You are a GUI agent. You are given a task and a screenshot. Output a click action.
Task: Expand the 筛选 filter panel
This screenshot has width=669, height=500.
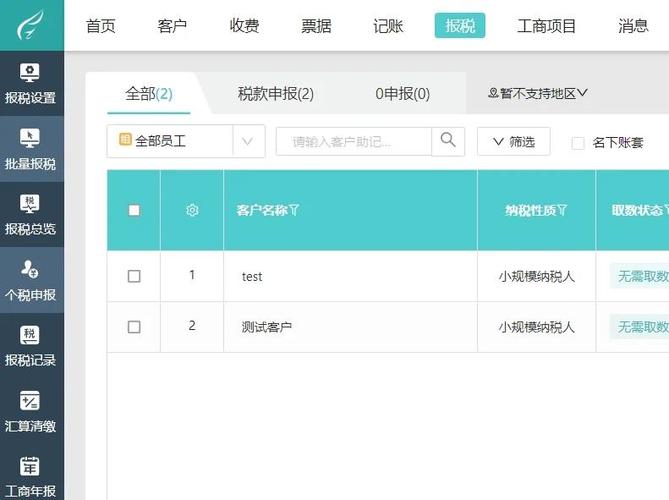(514, 141)
